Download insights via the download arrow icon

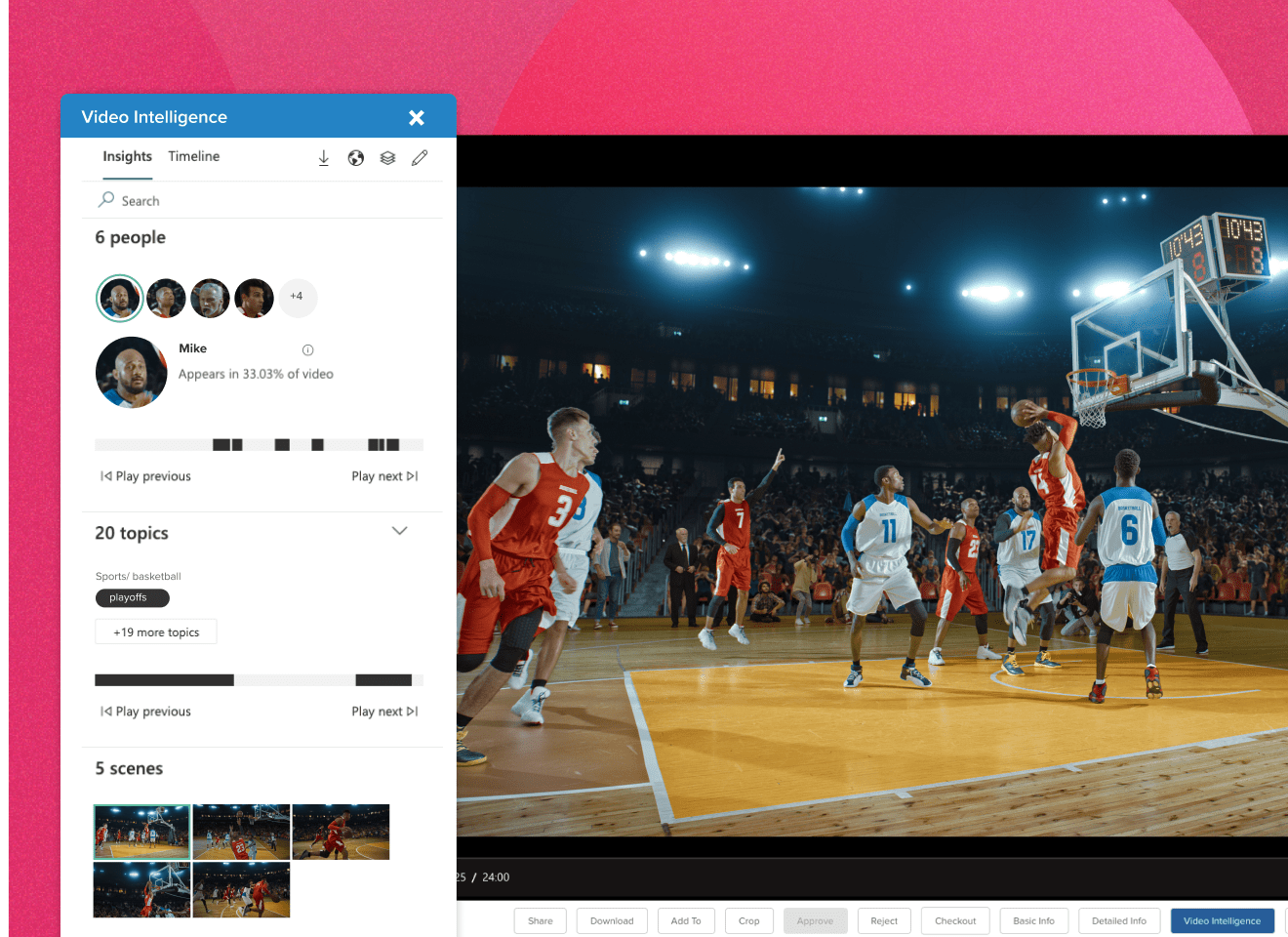pyautogui.click(x=324, y=158)
